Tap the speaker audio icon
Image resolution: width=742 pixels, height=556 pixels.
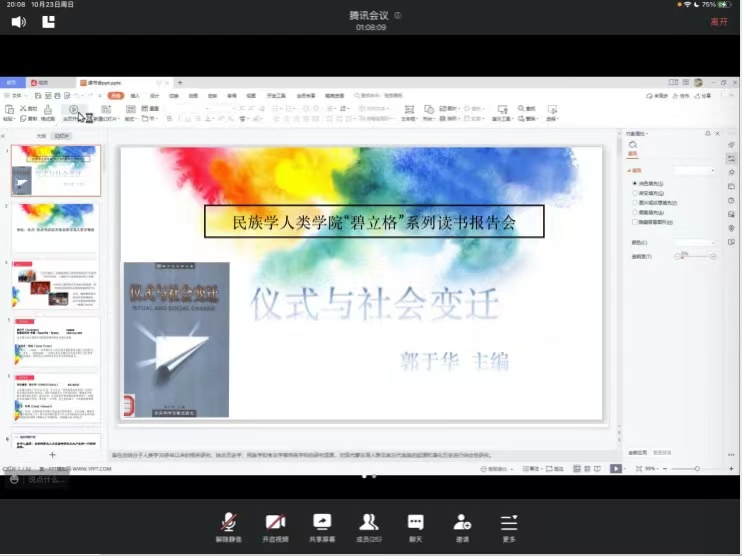(18, 21)
